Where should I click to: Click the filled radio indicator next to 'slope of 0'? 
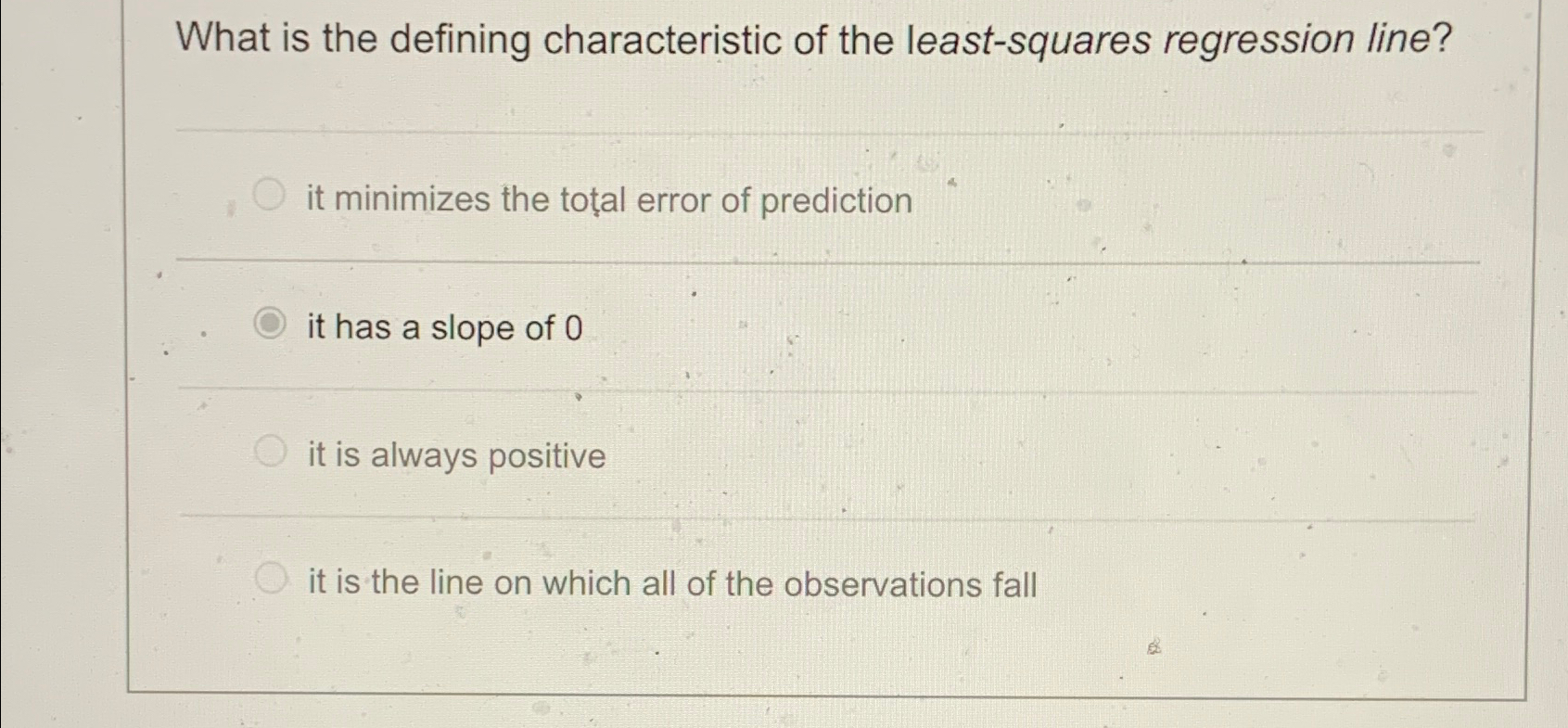pyautogui.click(x=271, y=324)
